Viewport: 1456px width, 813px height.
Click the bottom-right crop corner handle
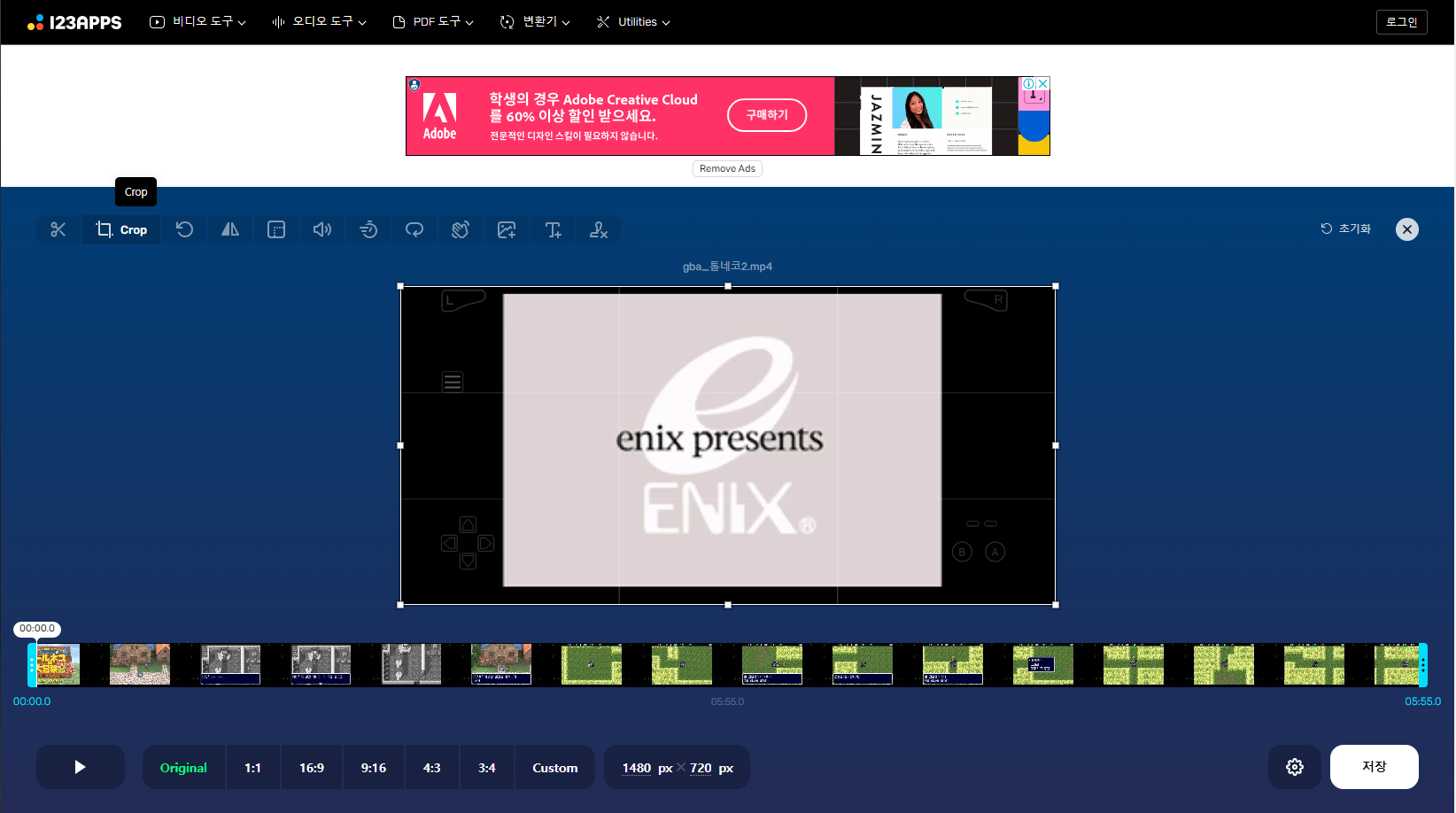coord(1056,605)
